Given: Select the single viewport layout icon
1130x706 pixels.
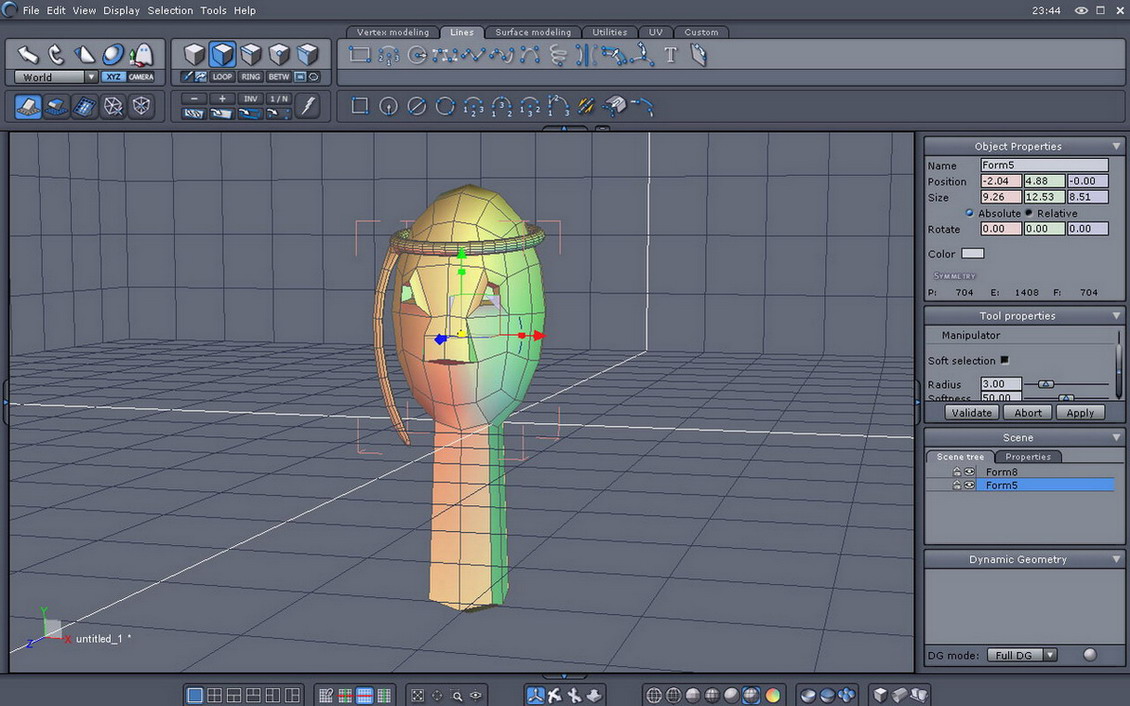Looking at the screenshot, I should (193, 693).
